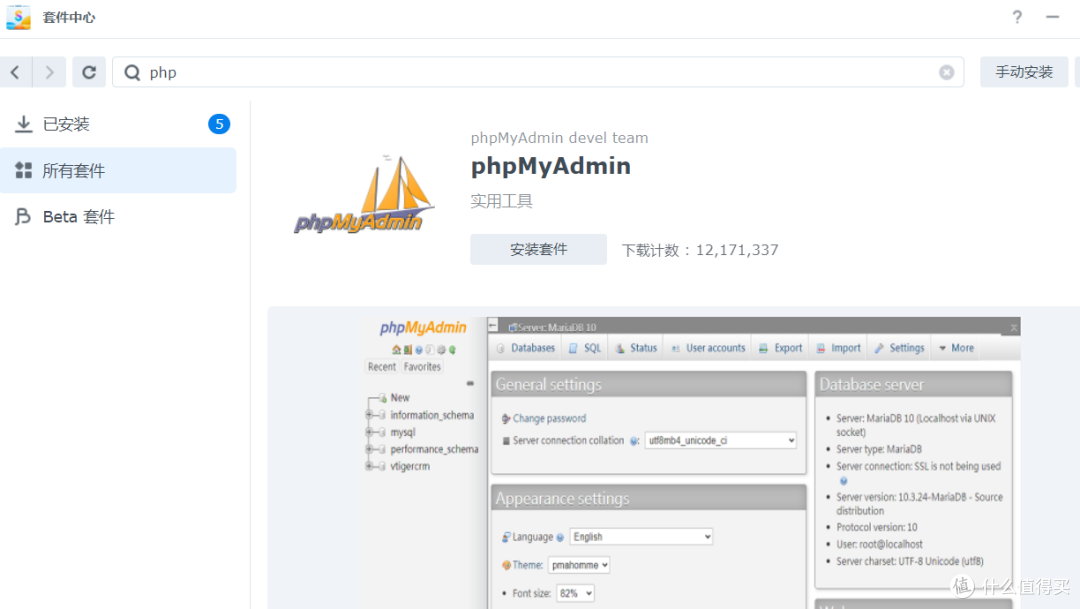The image size is (1080, 609).
Task: Open Package Center help
Action: [1016, 17]
